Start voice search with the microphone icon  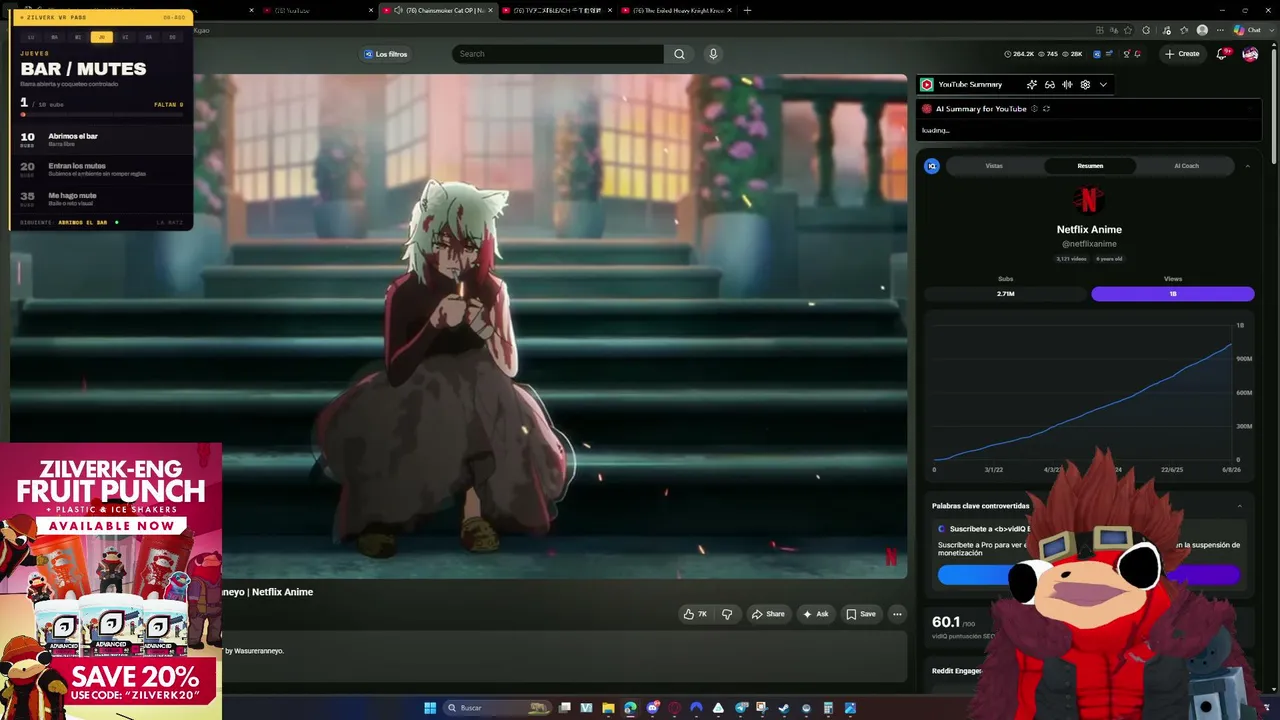point(713,54)
